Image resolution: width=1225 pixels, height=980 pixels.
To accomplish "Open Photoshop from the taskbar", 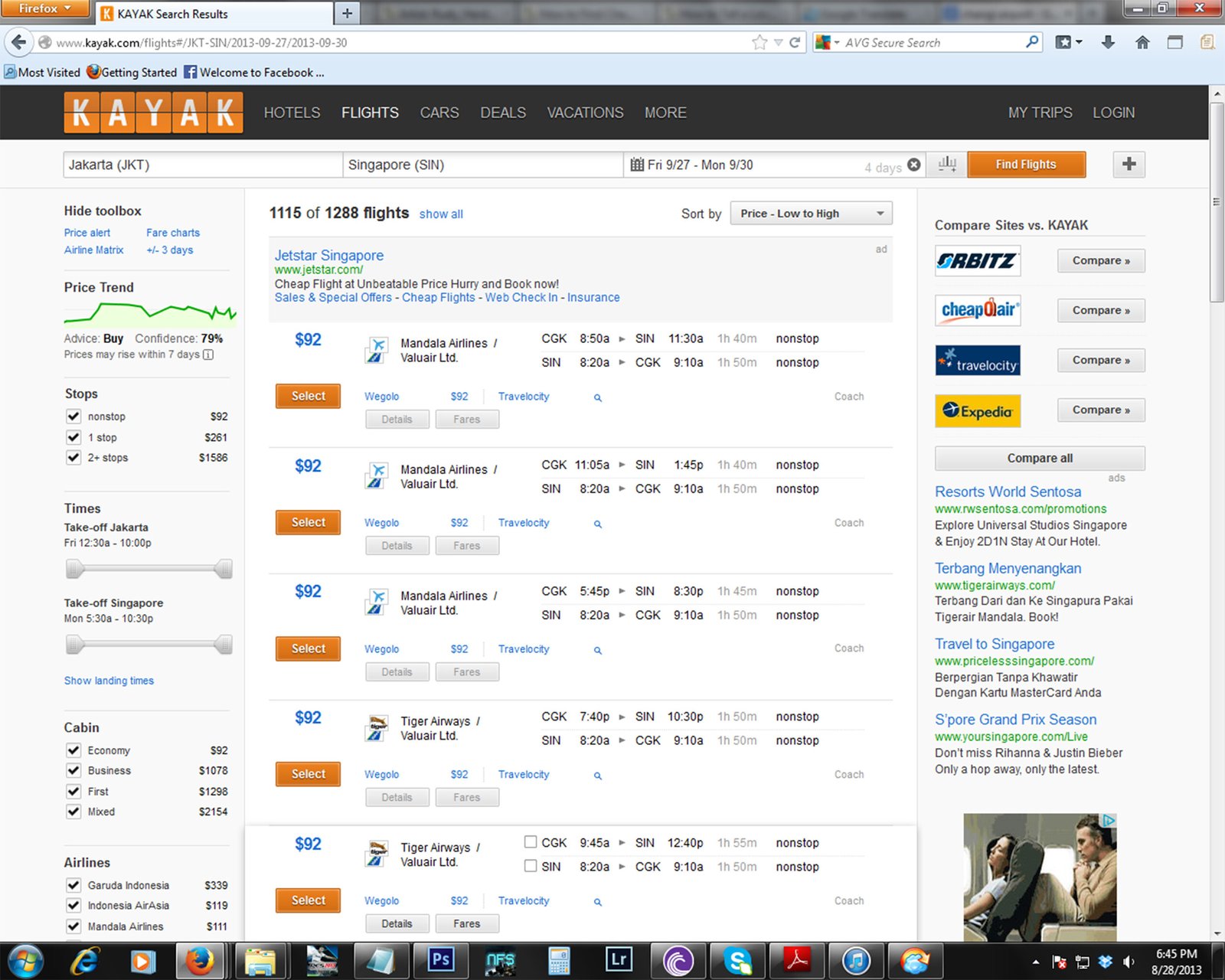I will pyautogui.click(x=441, y=959).
